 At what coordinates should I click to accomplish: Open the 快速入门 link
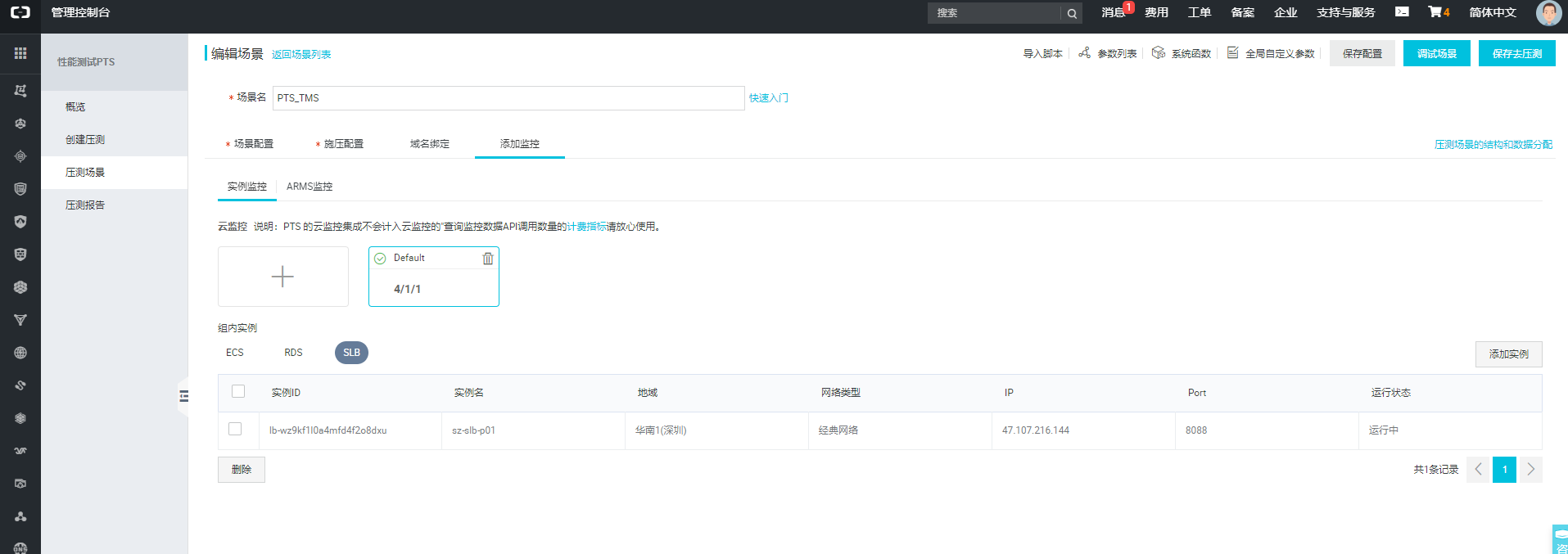tap(769, 98)
